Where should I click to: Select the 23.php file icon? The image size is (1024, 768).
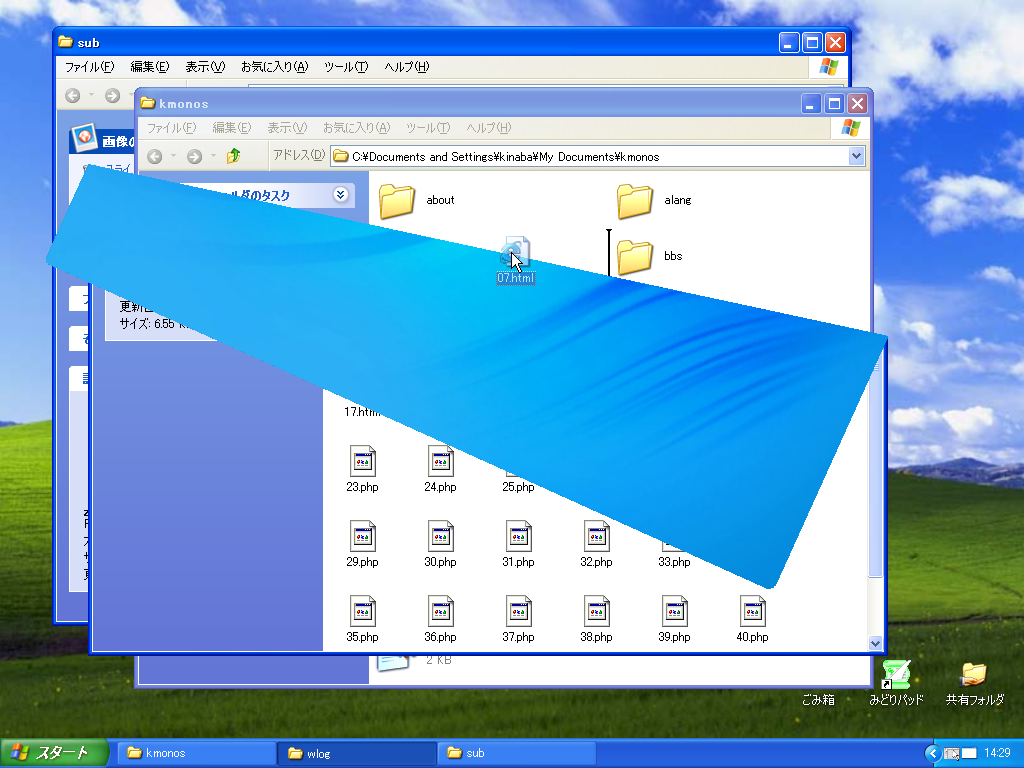(362, 461)
